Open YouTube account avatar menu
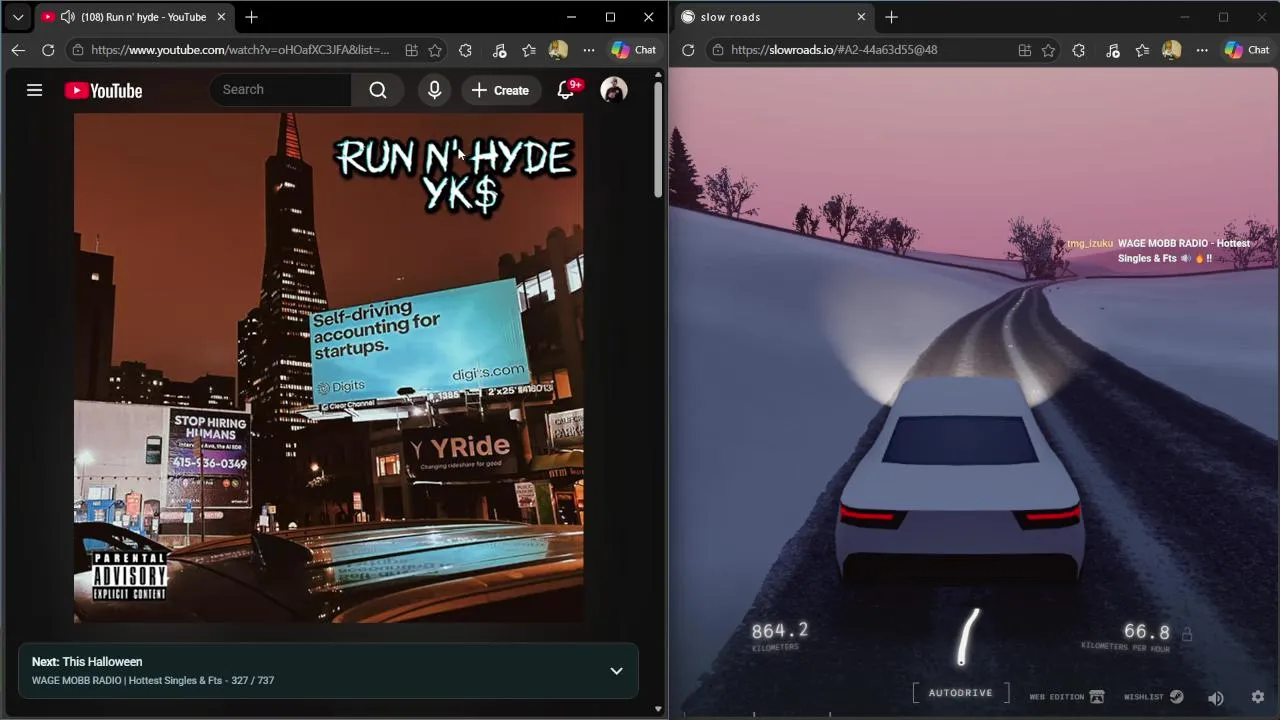The image size is (1280, 720). pyautogui.click(x=613, y=90)
